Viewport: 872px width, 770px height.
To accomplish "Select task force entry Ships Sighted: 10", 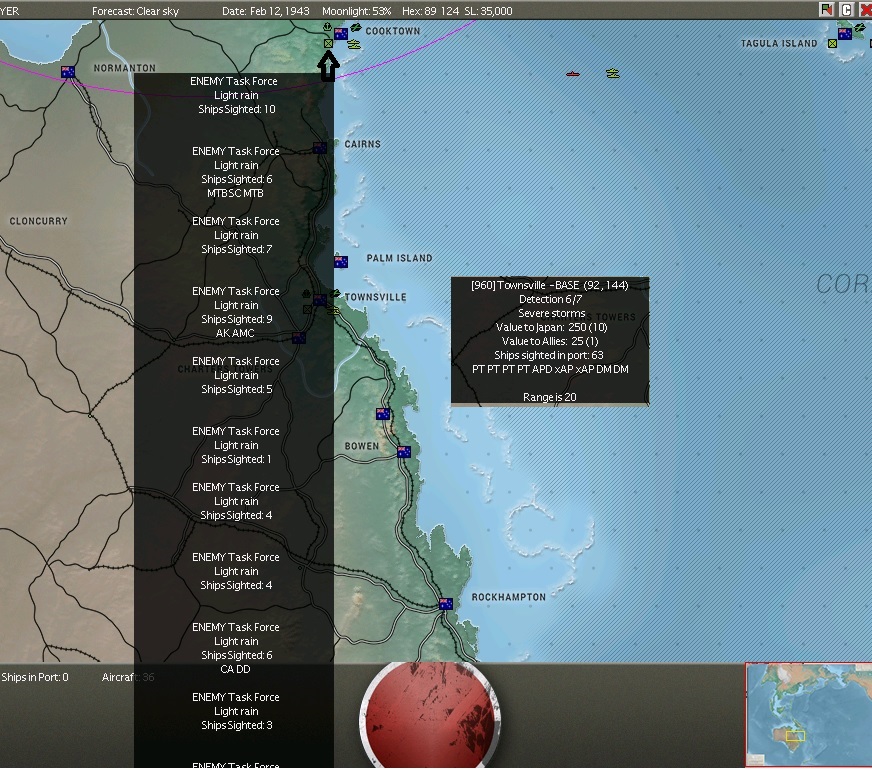I will (234, 95).
